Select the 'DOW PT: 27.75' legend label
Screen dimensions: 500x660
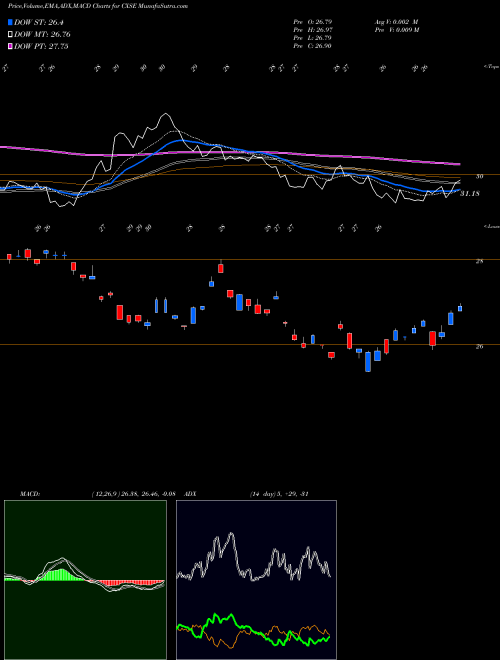tap(41, 46)
